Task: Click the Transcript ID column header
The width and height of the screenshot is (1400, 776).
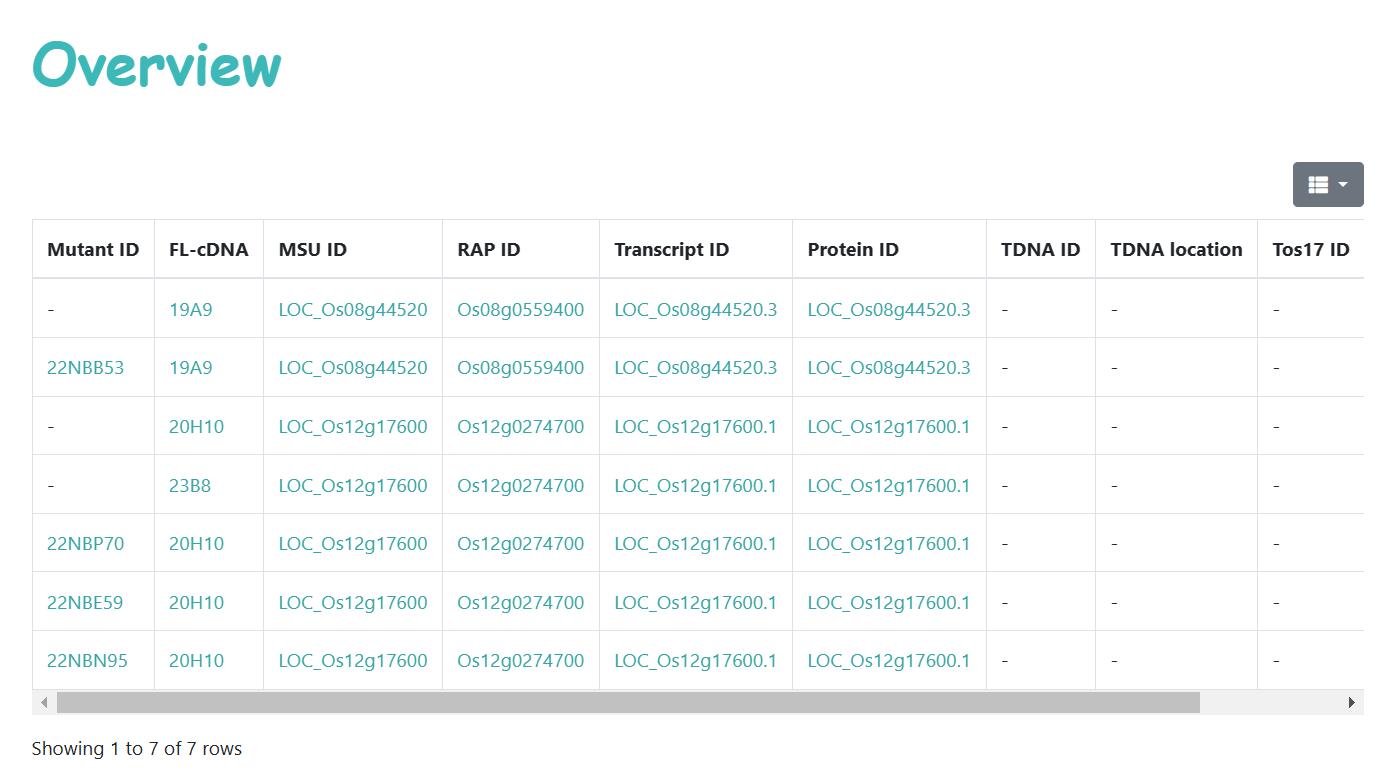Action: click(696, 250)
